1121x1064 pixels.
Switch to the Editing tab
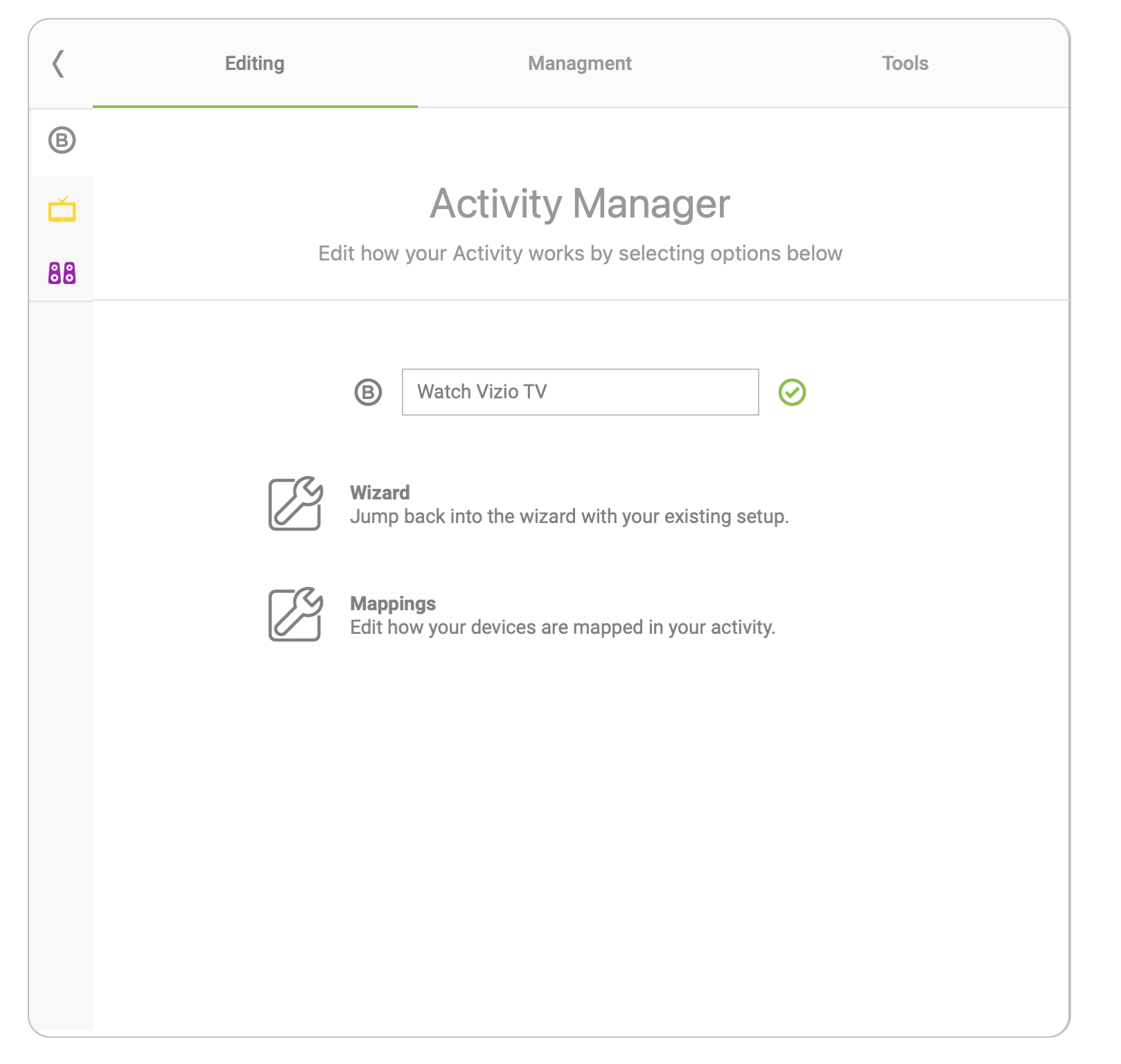pyautogui.click(x=254, y=64)
